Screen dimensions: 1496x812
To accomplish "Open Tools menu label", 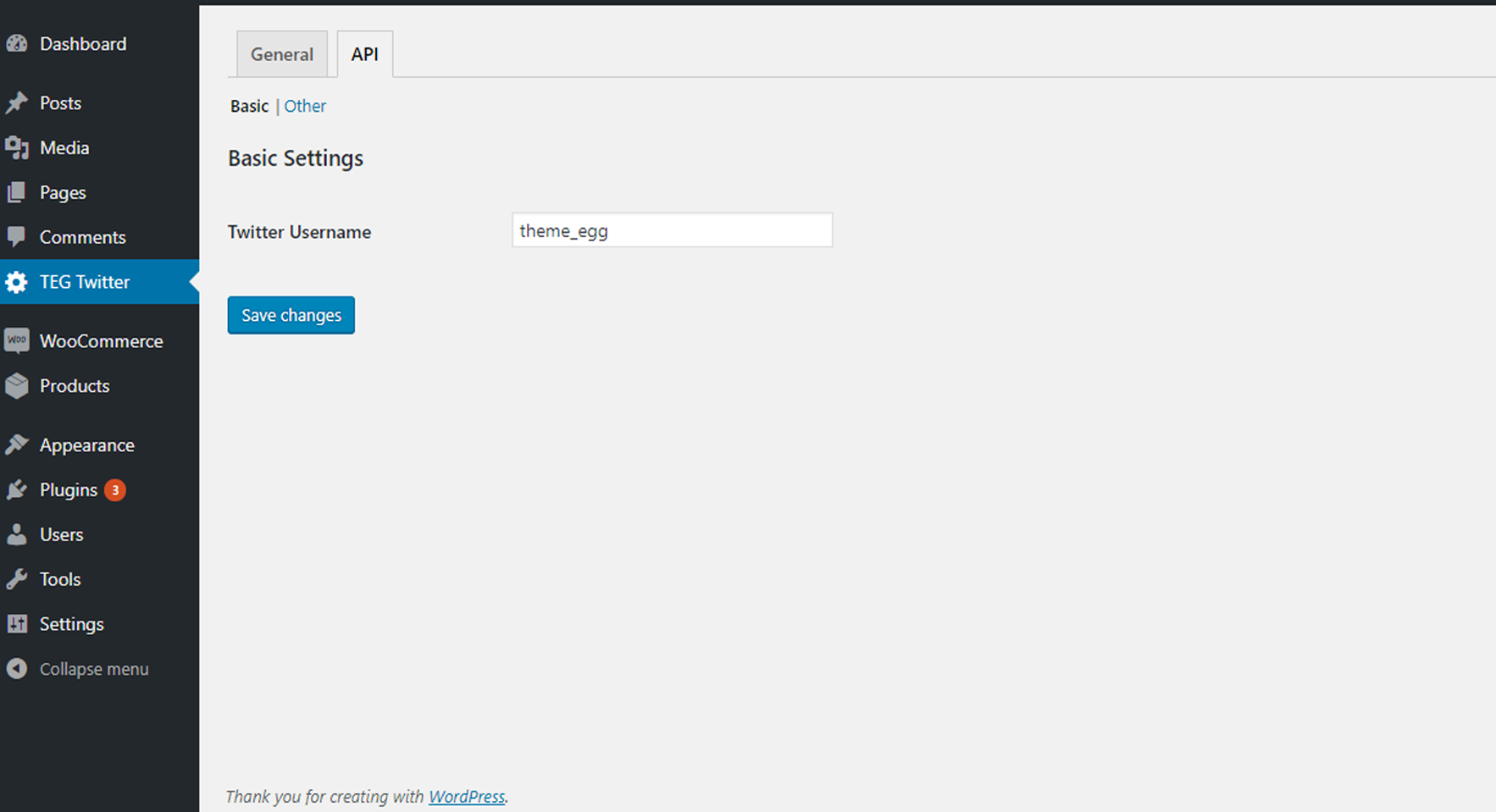I will pyautogui.click(x=60, y=580).
